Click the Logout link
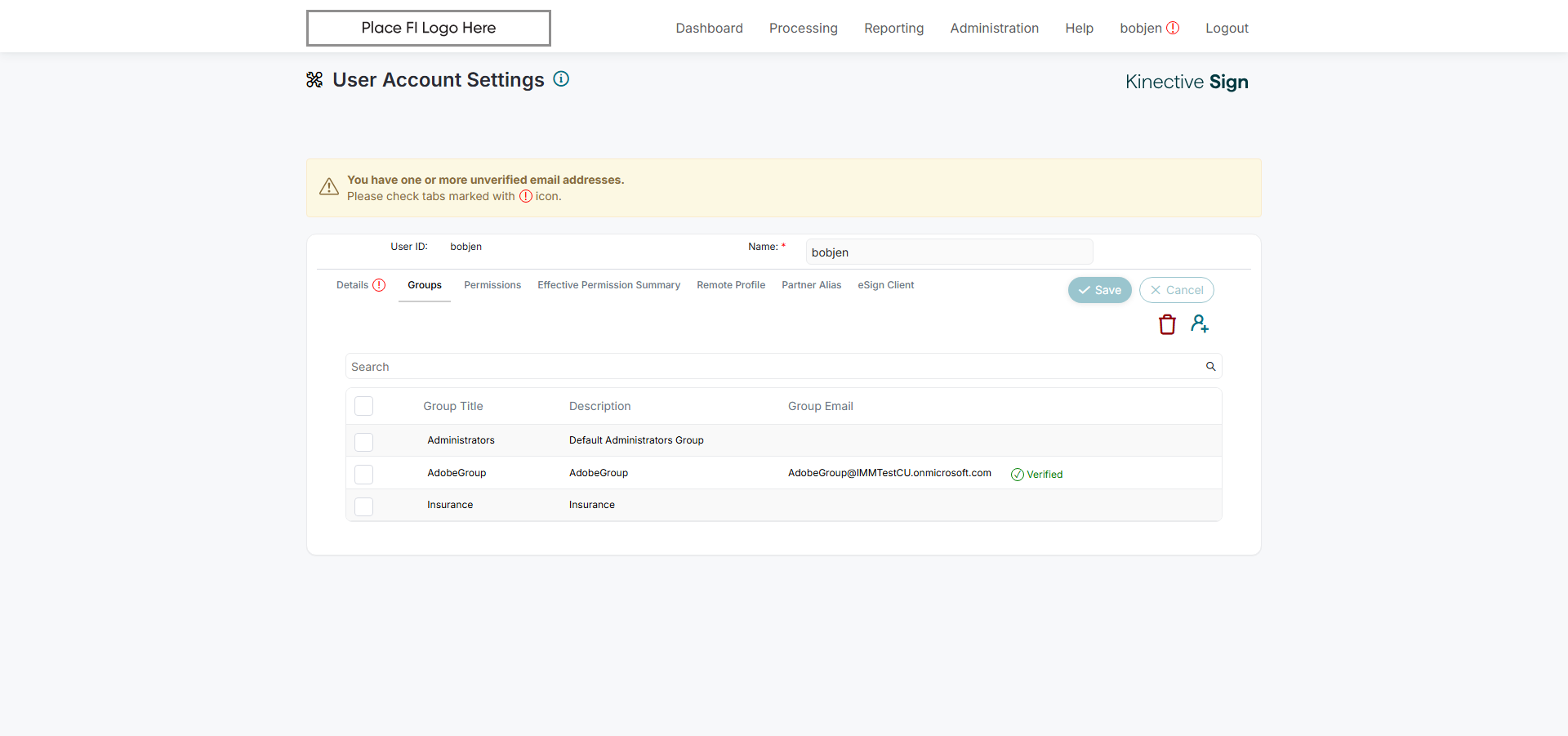The width and height of the screenshot is (1568, 736). coord(1227,28)
